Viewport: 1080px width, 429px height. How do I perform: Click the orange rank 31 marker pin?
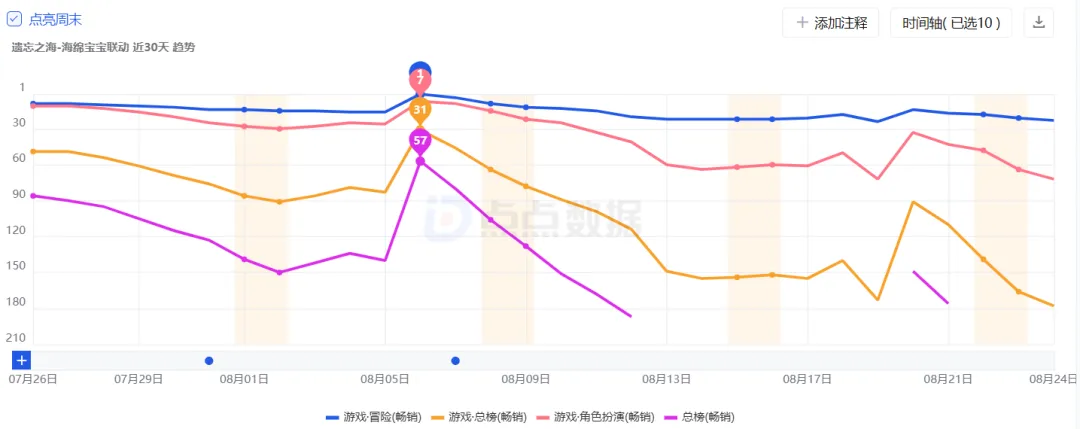pyautogui.click(x=420, y=110)
